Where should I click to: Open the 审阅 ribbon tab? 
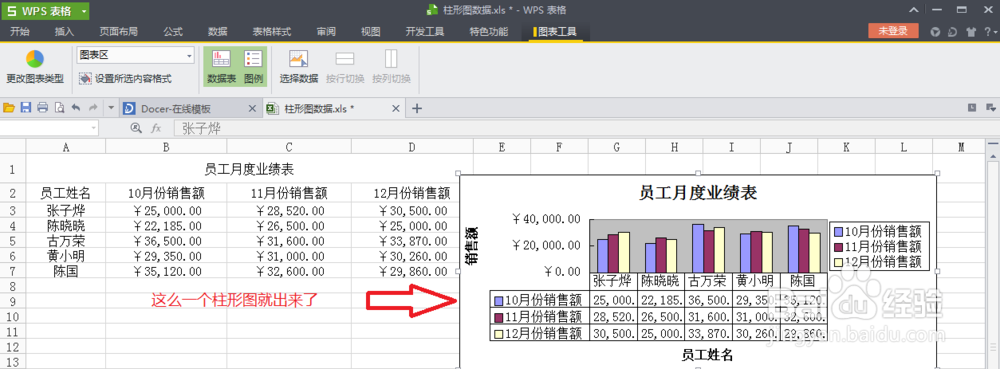point(326,31)
